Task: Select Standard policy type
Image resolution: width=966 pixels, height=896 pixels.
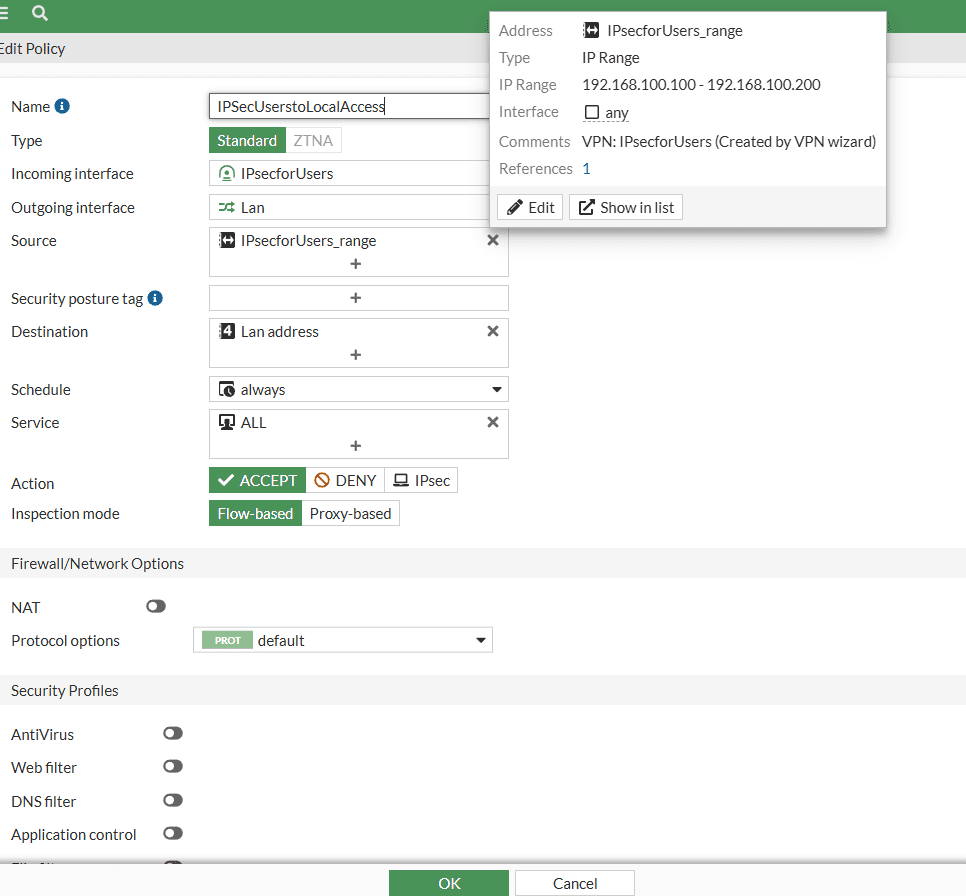Action: pos(247,141)
